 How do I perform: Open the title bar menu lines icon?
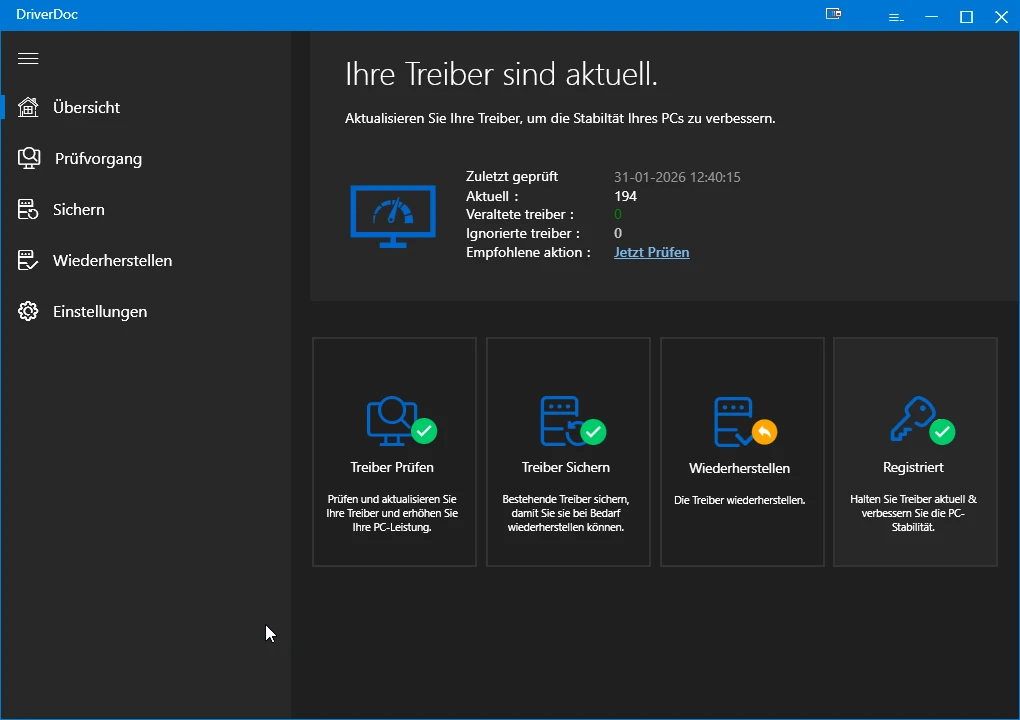[x=895, y=17]
